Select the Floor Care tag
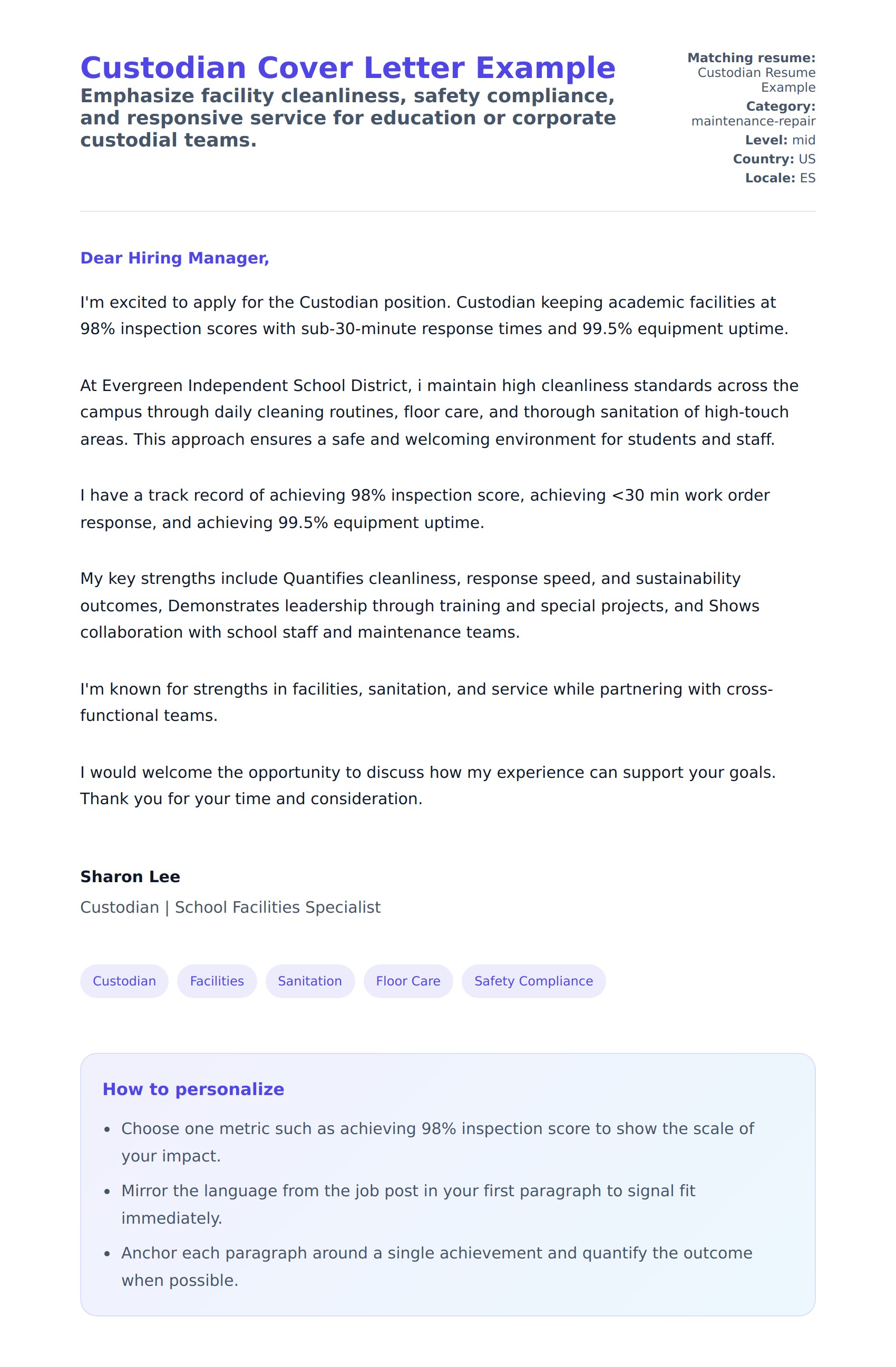The height and width of the screenshot is (1367, 896). coord(408,981)
